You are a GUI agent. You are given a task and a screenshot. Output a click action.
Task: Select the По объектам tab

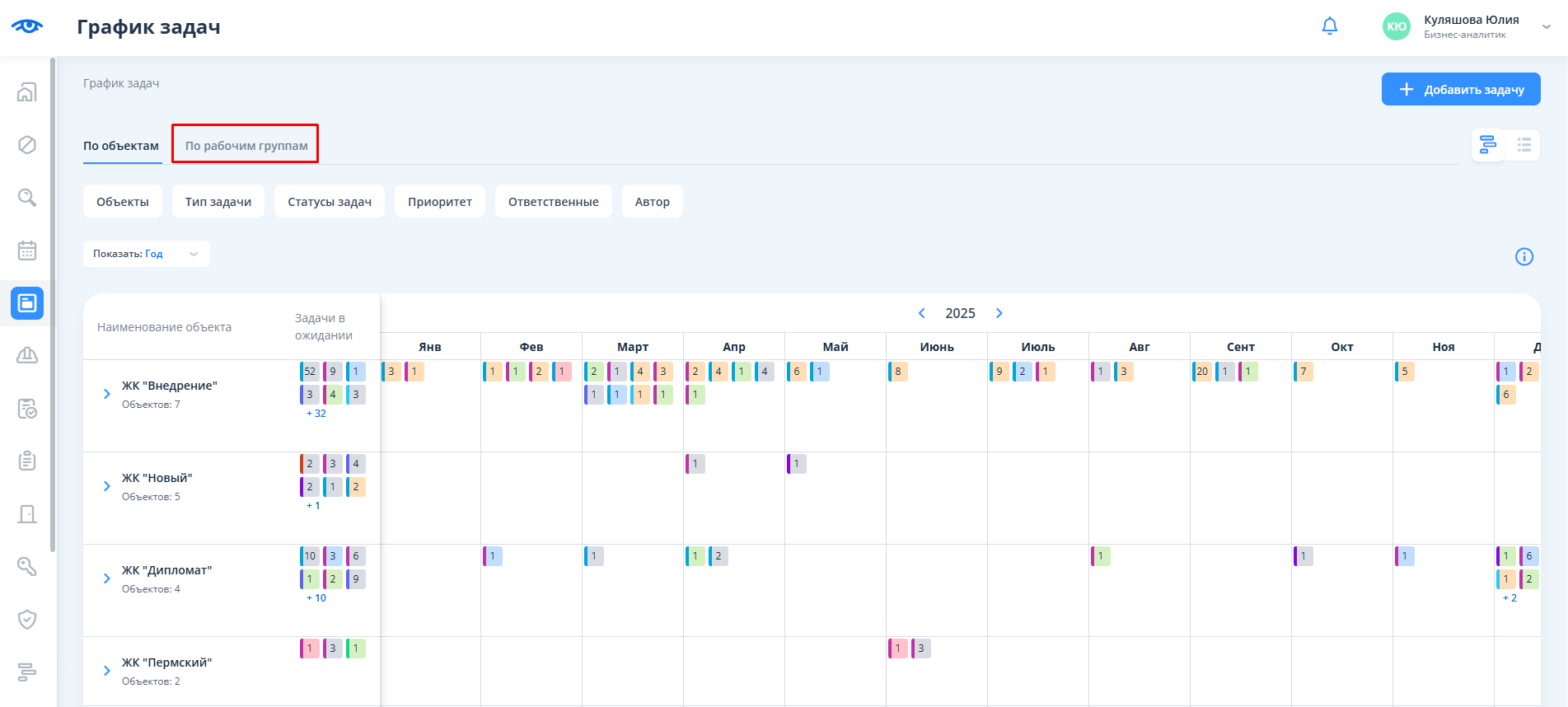121,146
